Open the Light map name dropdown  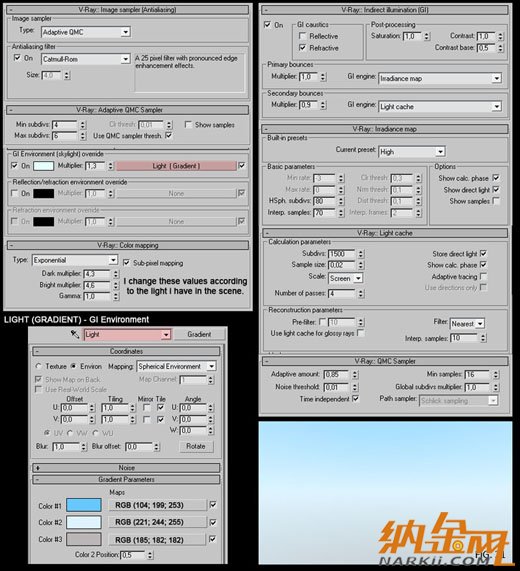pos(127,334)
